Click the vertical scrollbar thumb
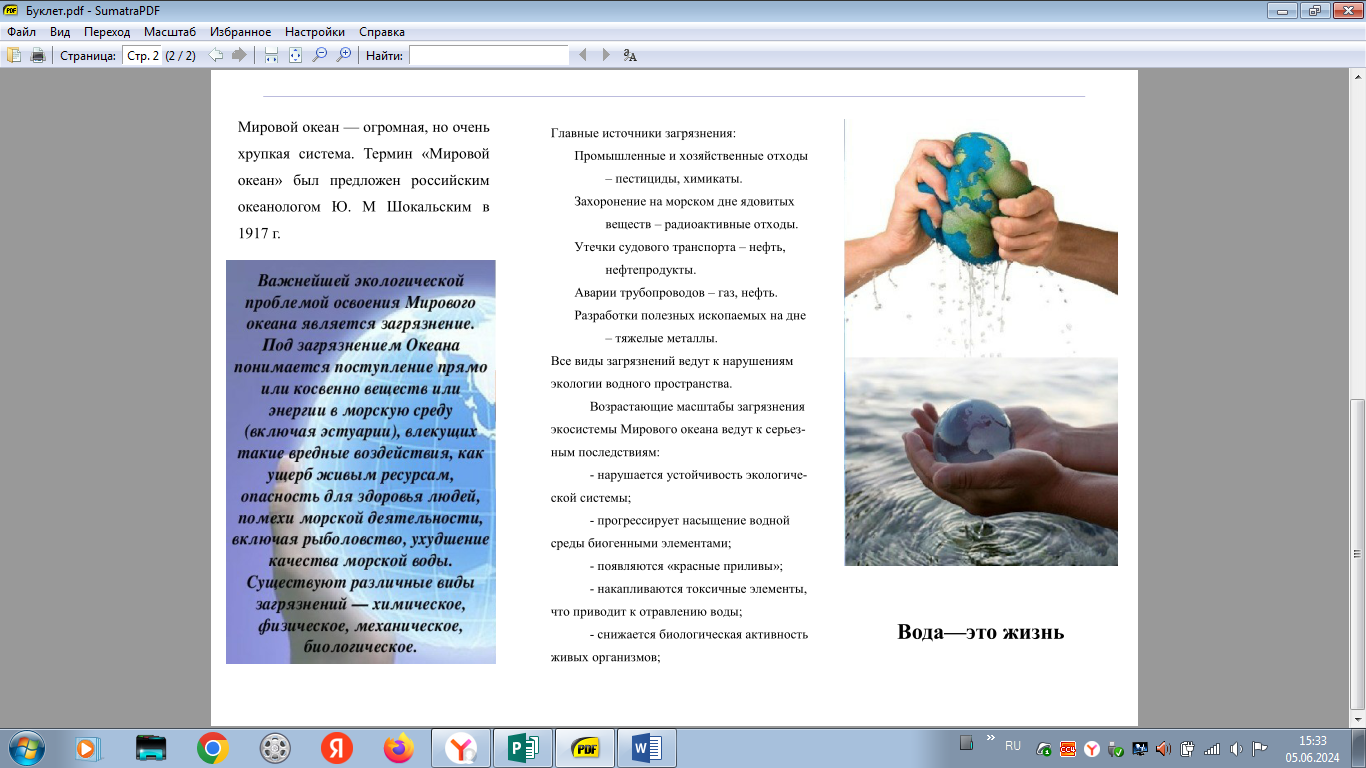1366x768 pixels. 1357,555
